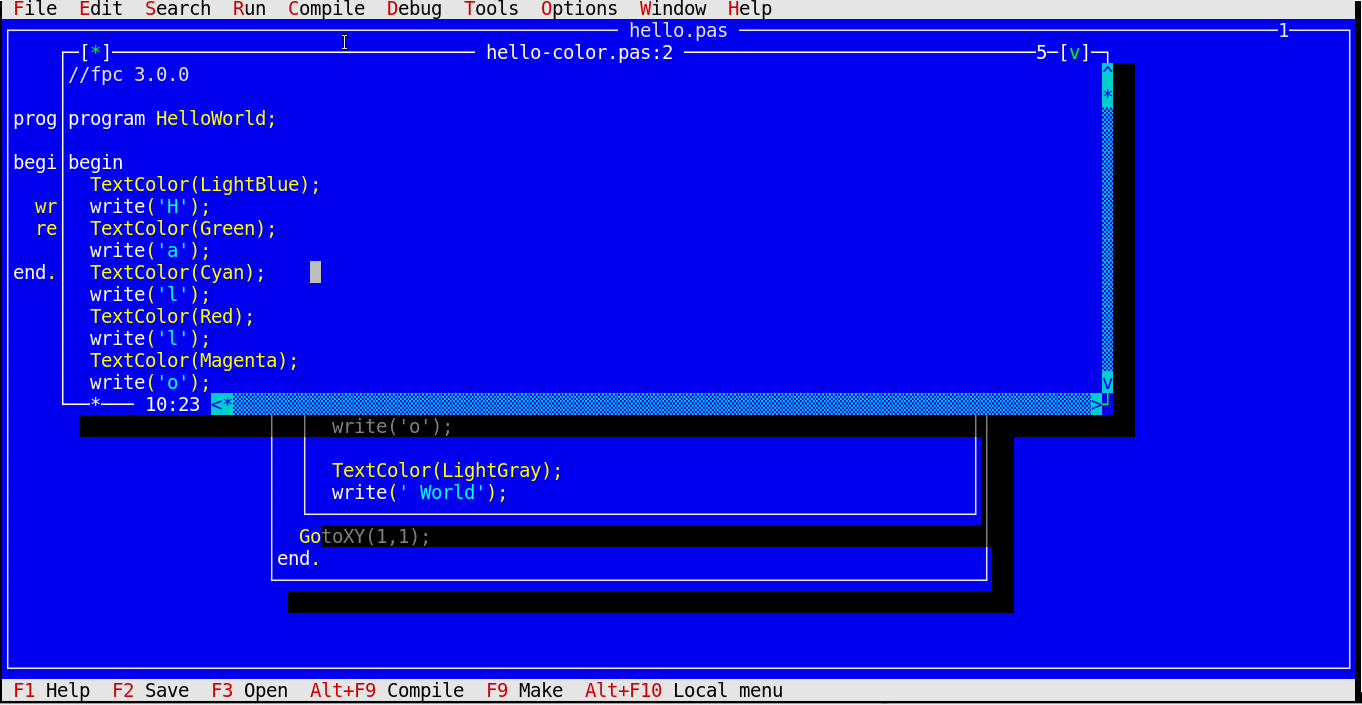Open the Edit menu
Image resolution: width=1362 pixels, height=705 pixels.
click(x=101, y=9)
